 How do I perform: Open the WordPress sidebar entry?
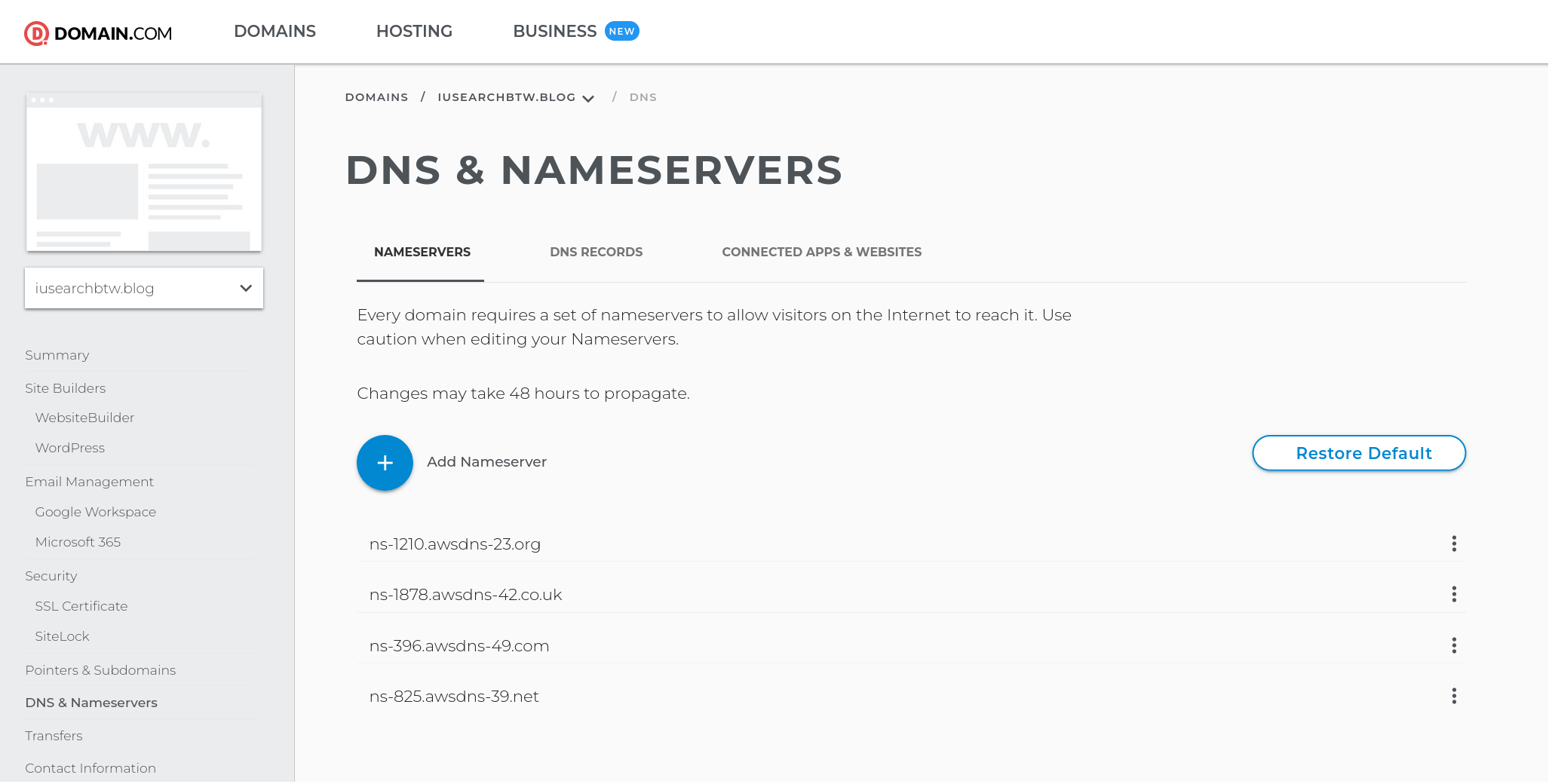(x=69, y=447)
